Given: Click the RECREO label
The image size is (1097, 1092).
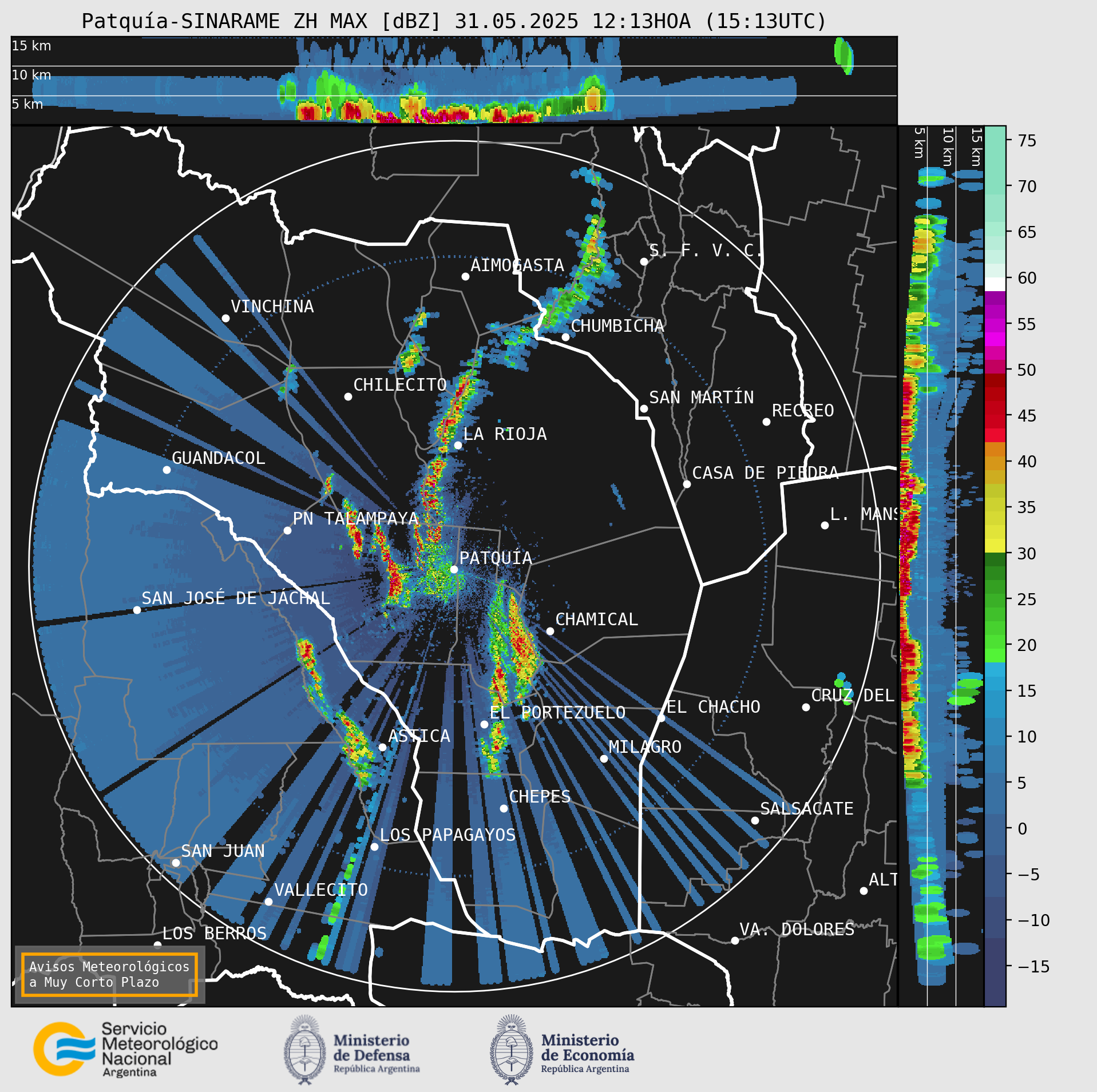Looking at the screenshot, I should [x=803, y=411].
